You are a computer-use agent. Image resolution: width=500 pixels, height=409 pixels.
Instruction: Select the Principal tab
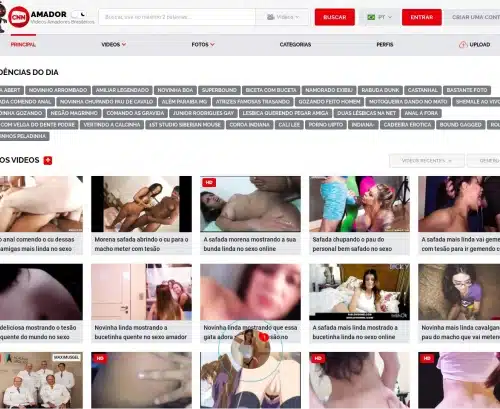point(23,44)
